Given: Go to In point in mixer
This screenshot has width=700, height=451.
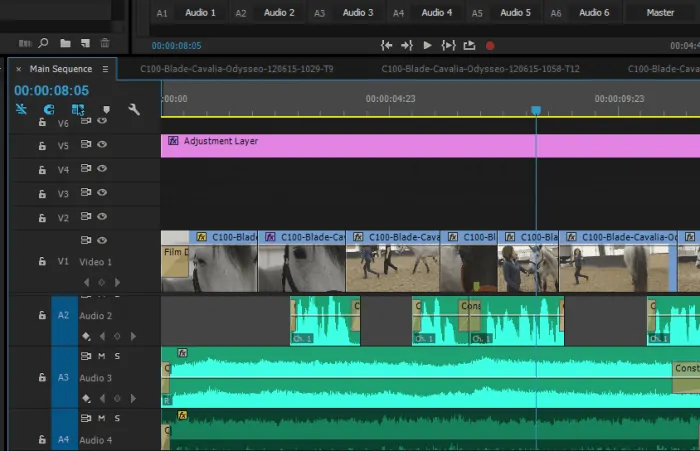Looking at the screenshot, I should [x=387, y=46].
